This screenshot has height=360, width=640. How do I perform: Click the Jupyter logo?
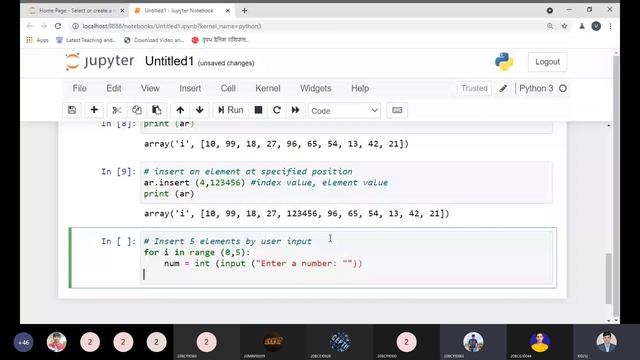point(100,61)
